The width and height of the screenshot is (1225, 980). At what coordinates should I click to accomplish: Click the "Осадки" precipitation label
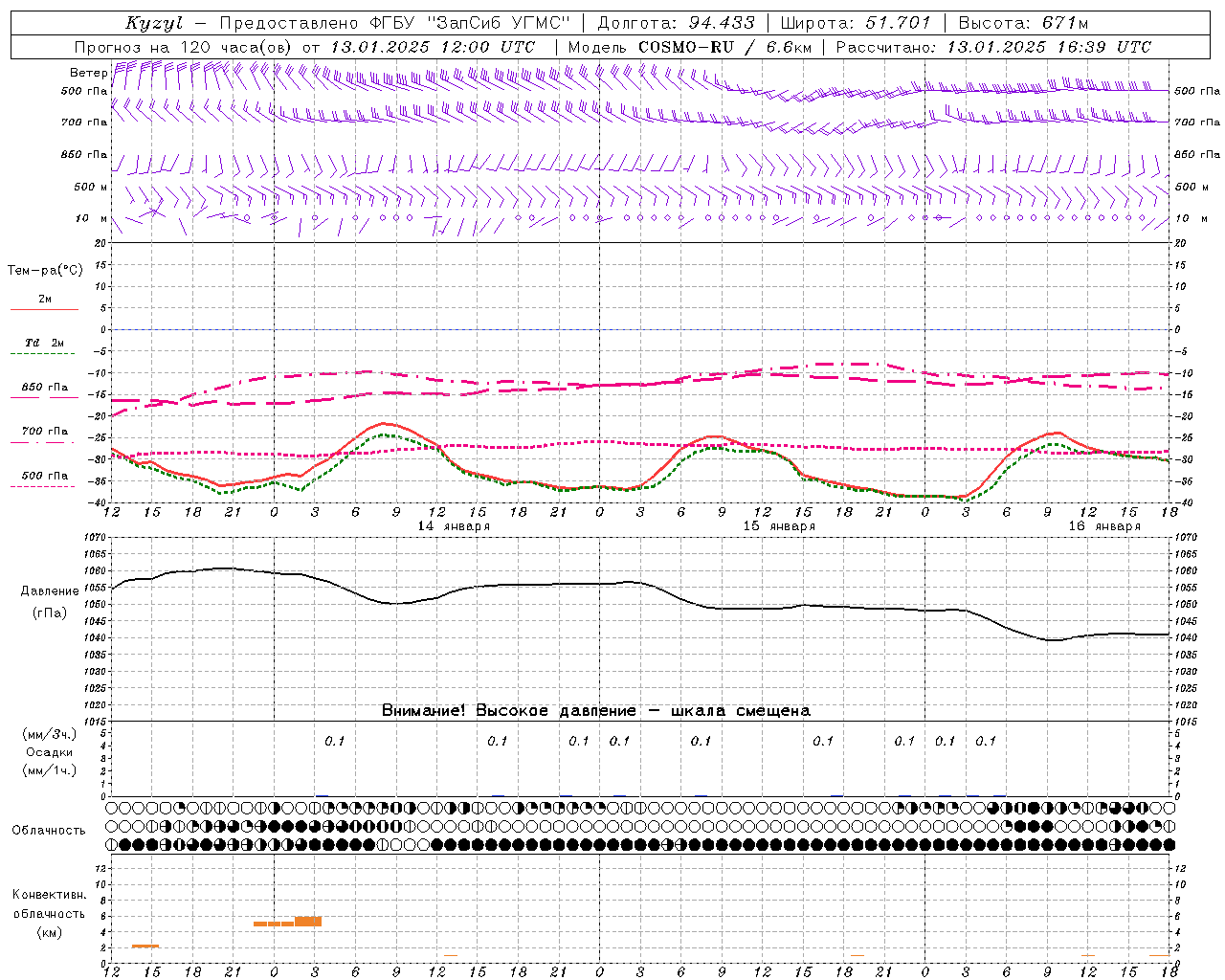(50, 752)
